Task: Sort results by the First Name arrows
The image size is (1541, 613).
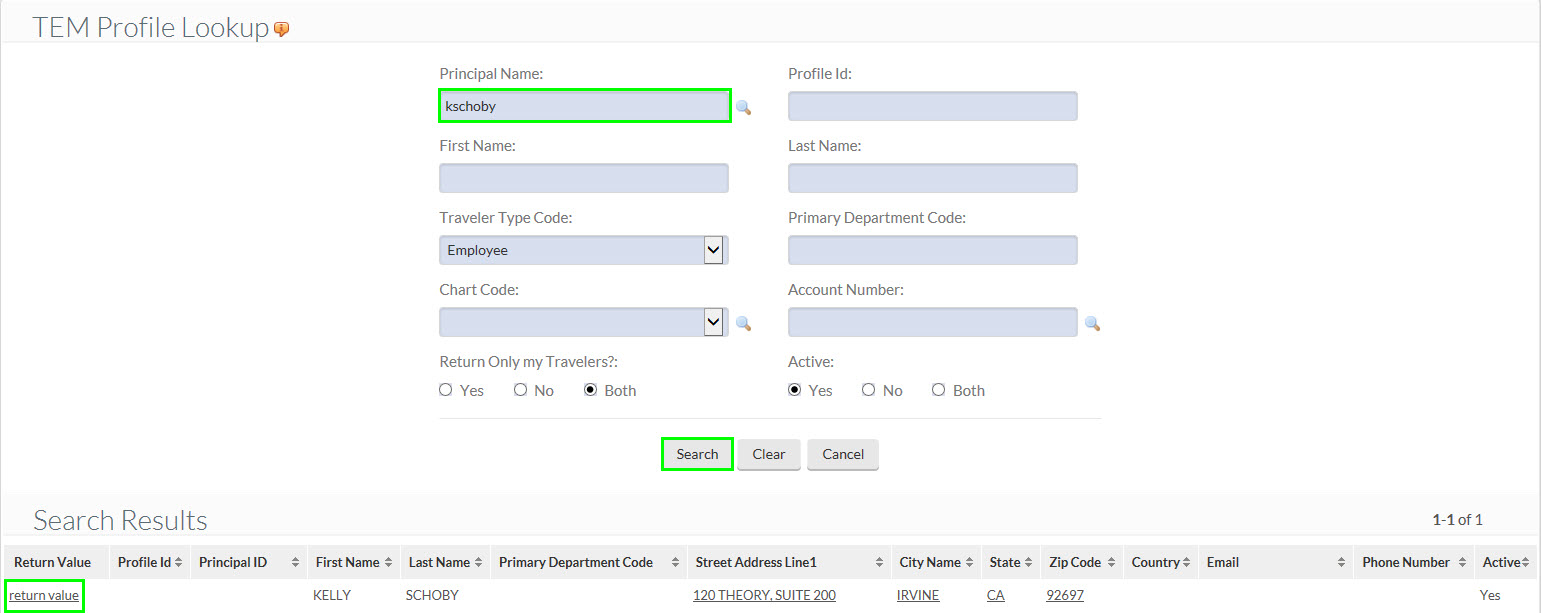Action: pos(388,563)
